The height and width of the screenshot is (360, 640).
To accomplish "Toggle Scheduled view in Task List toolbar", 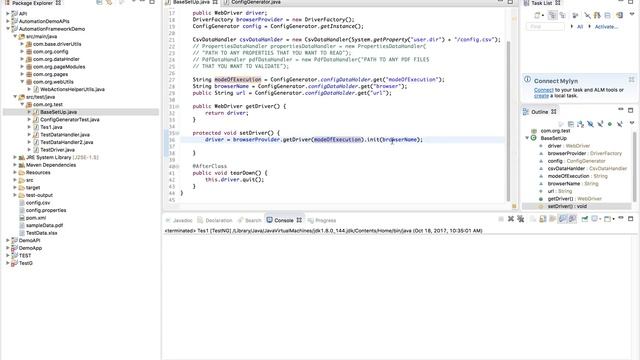I will 563,16.
